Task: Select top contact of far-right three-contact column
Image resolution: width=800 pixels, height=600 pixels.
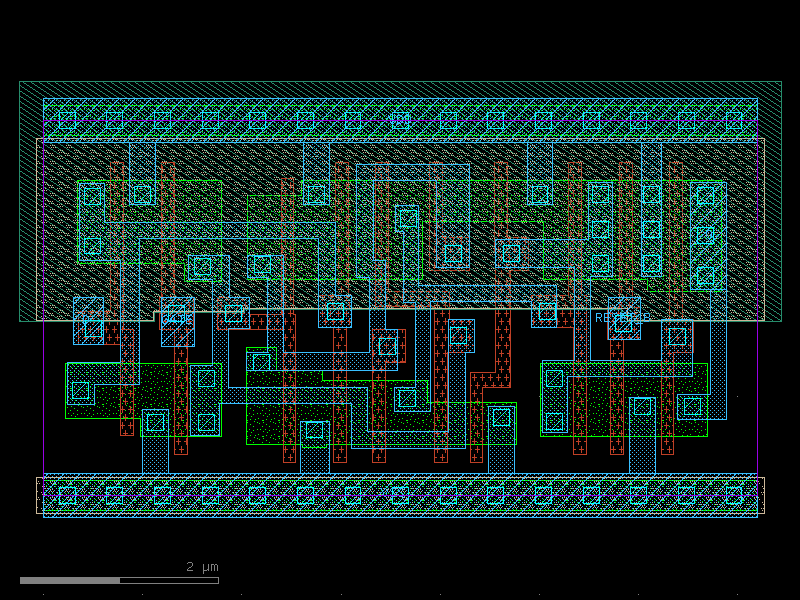Action: [x=706, y=195]
